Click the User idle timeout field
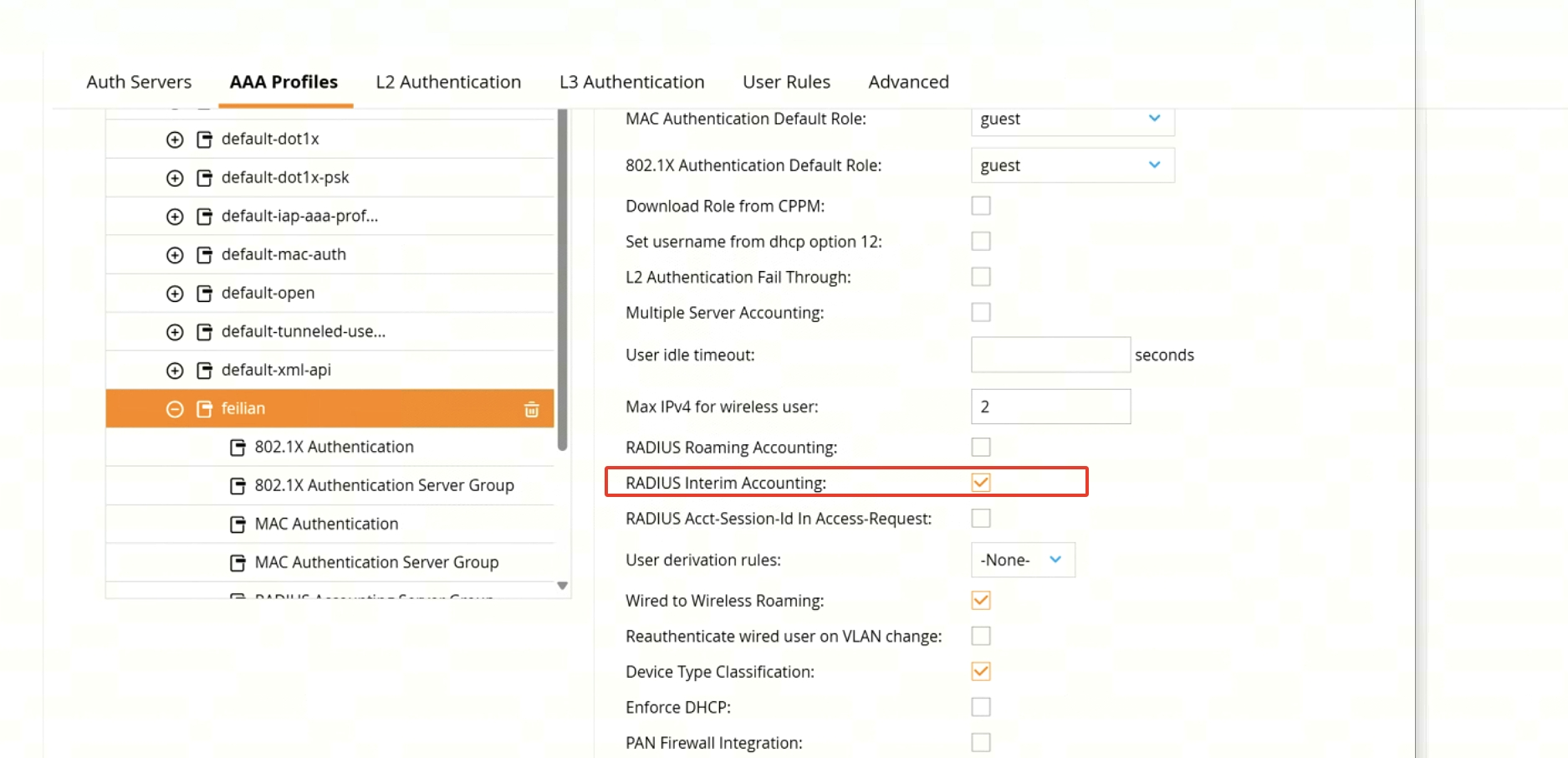The width and height of the screenshot is (1568, 758). pyautogui.click(x=1050, y=355)
